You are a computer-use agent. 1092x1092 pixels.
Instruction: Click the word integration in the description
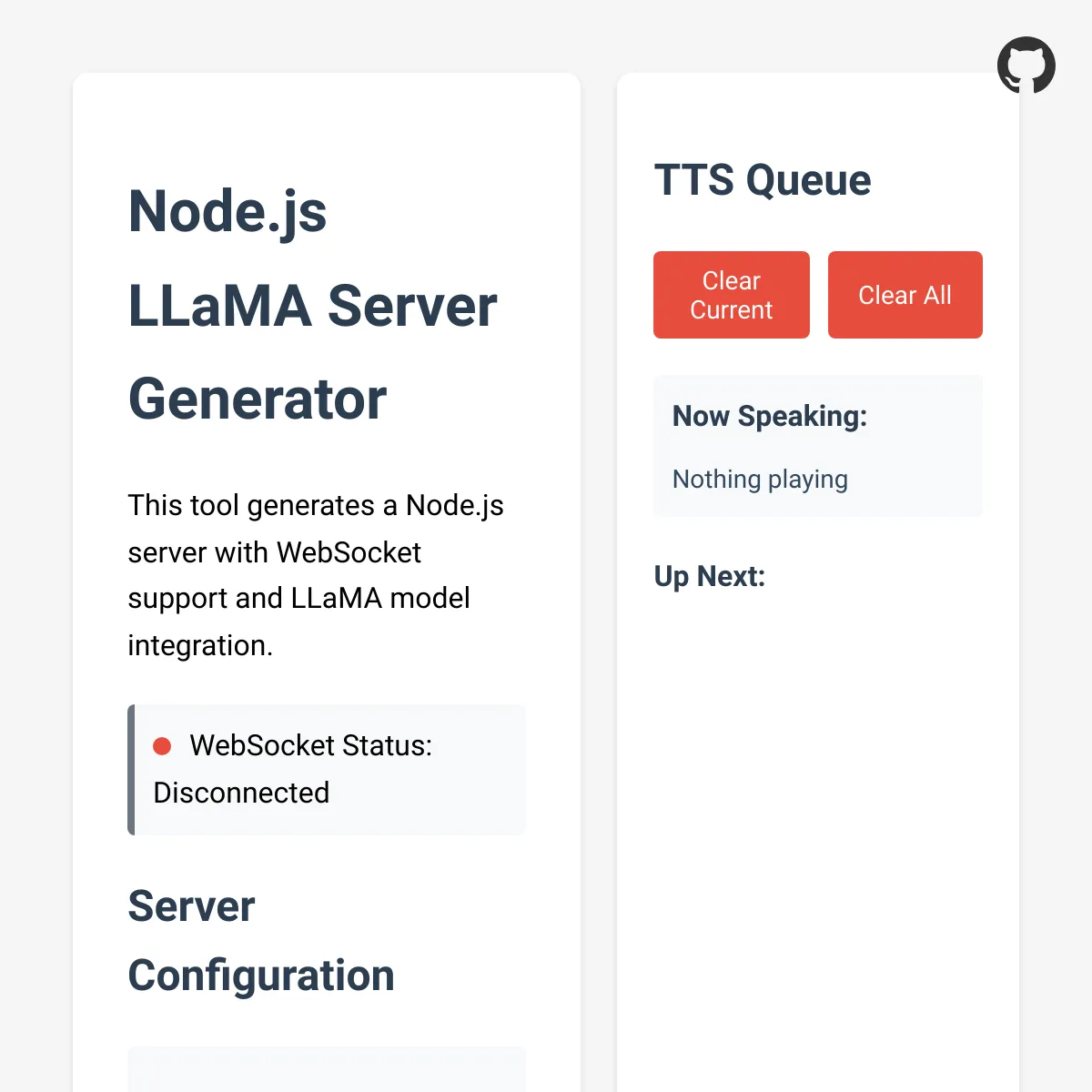pyautogui.click(x=200, y=646)
